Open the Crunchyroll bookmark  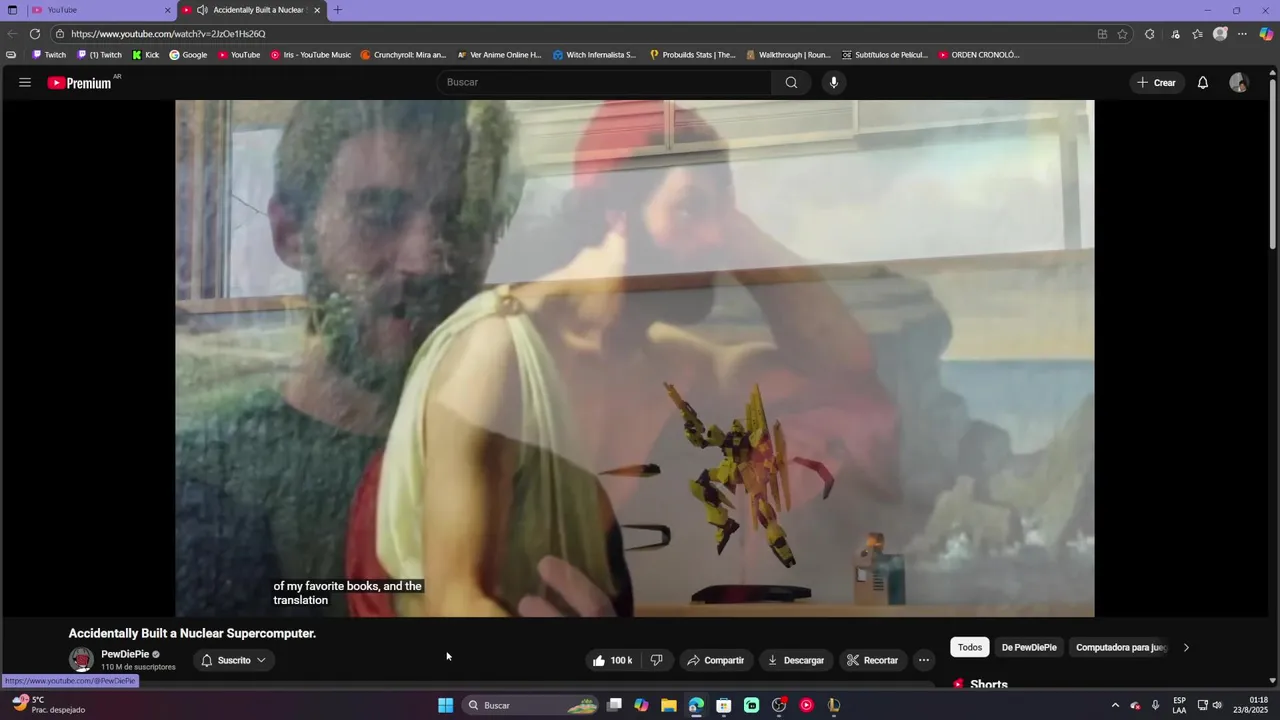[x=403, y=55]
